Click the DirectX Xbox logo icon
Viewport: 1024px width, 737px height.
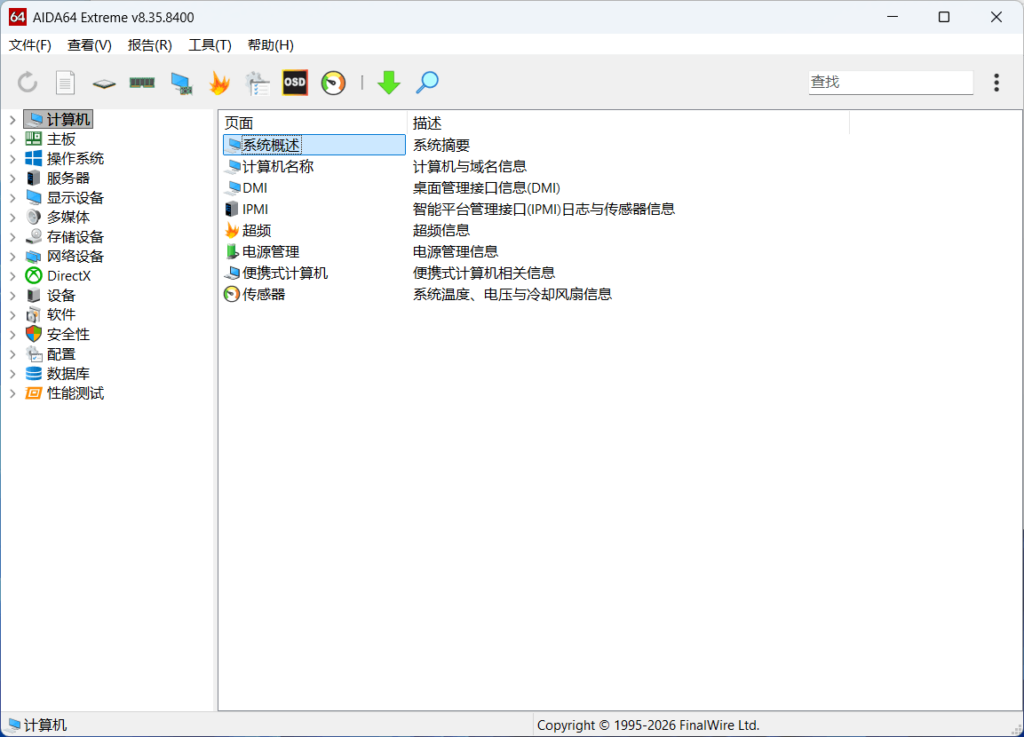pos(33,276)
